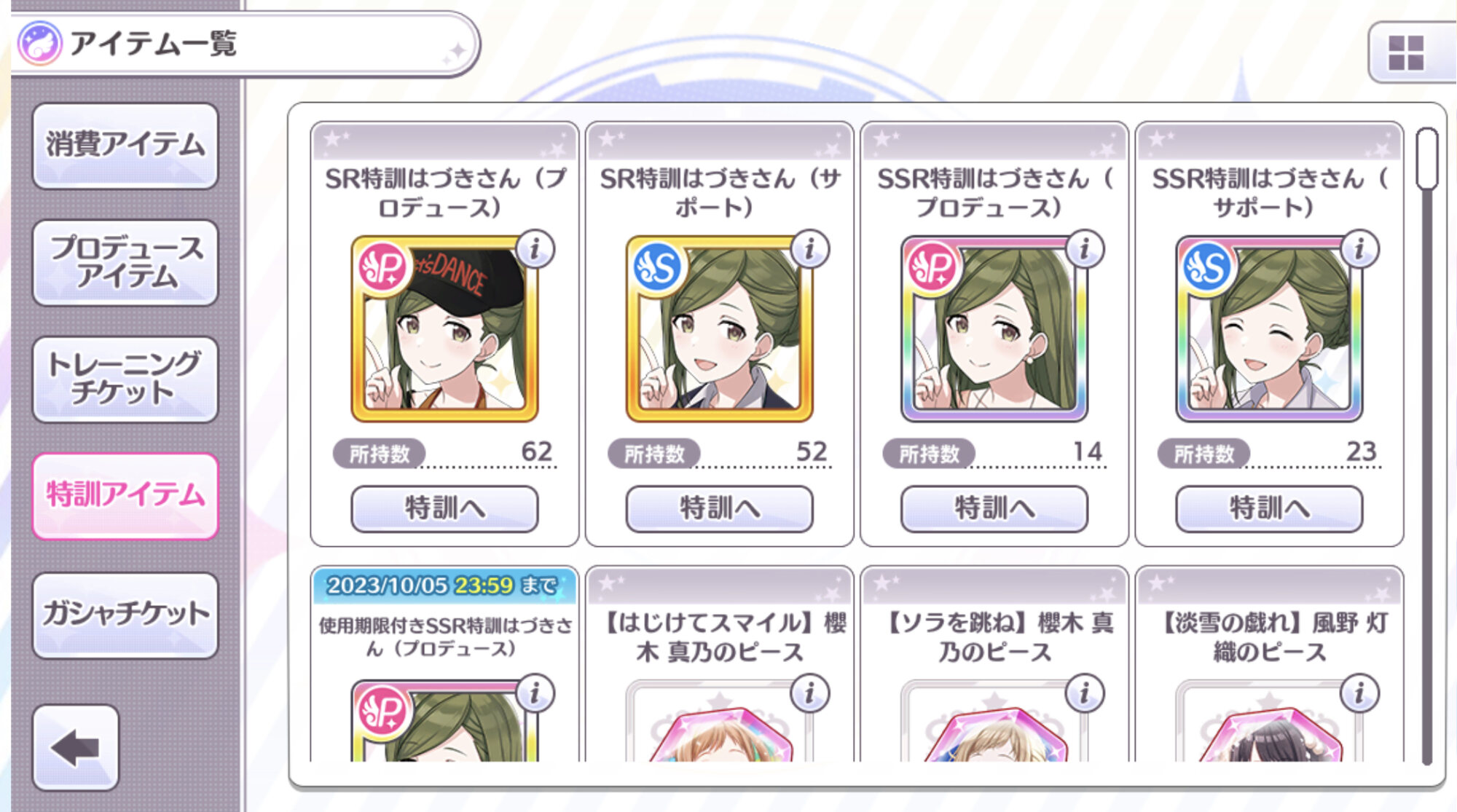
Task: Open info for 使用期限付きSSR特訓はづきさん
Action: (535, 693)
